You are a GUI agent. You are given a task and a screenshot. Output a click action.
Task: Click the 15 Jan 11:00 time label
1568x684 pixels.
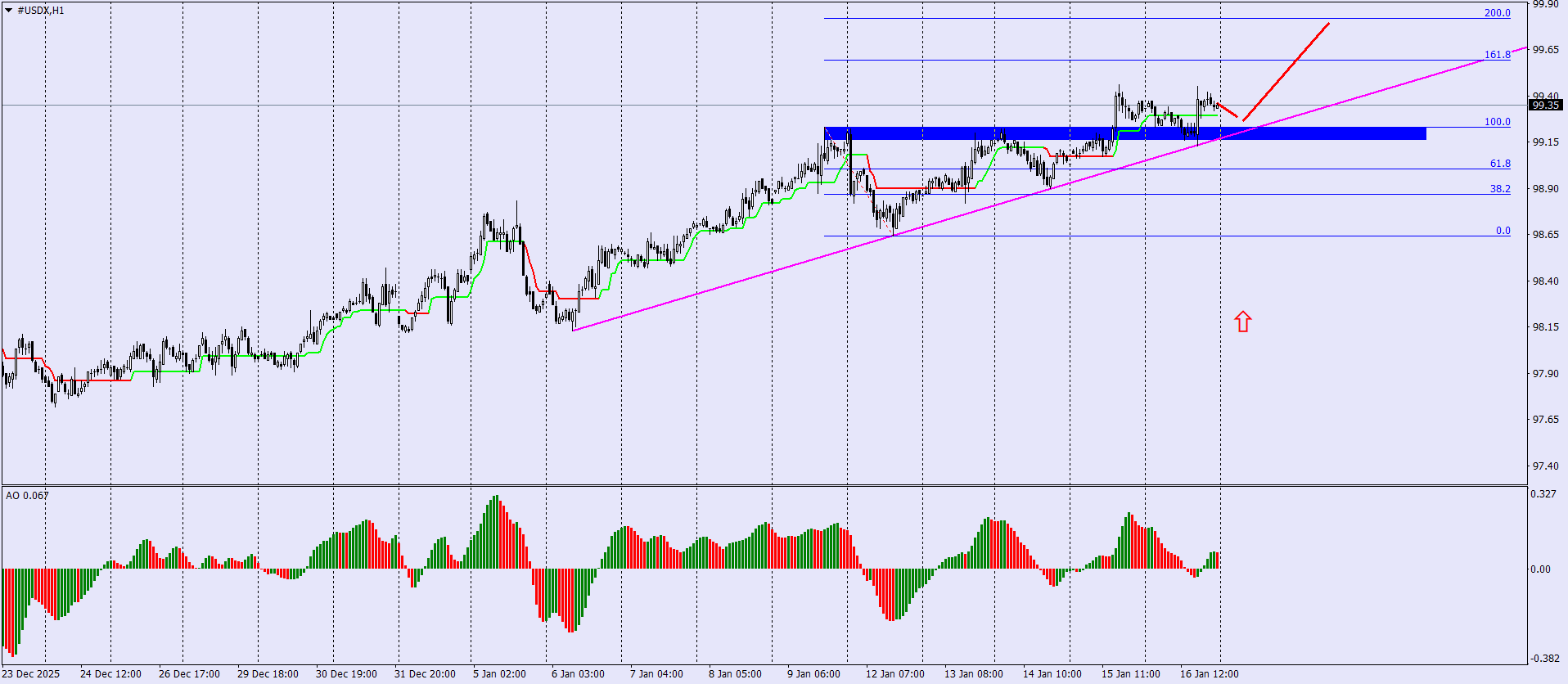(1131, 674)
